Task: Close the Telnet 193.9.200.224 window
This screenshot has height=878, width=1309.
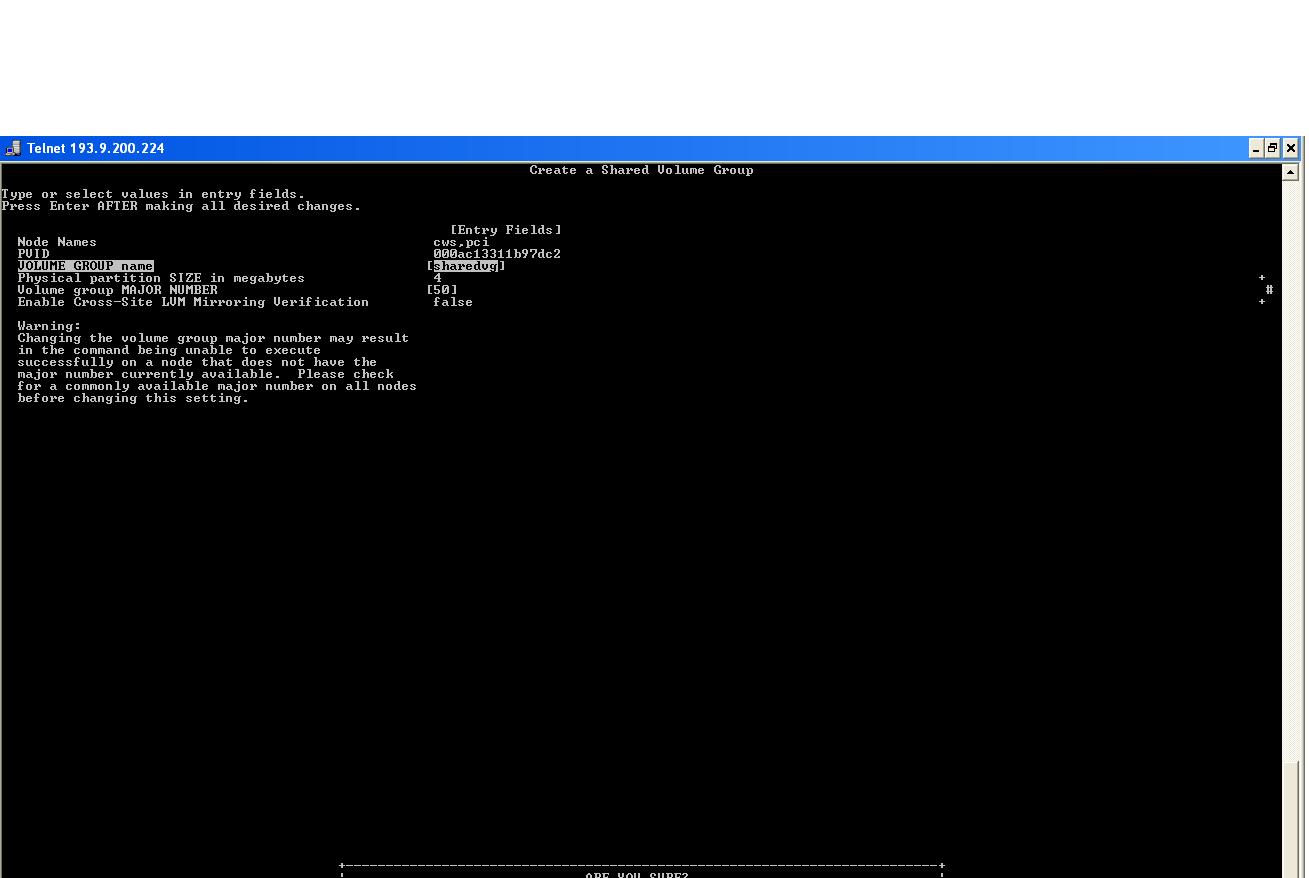Action: point(1291,148)
